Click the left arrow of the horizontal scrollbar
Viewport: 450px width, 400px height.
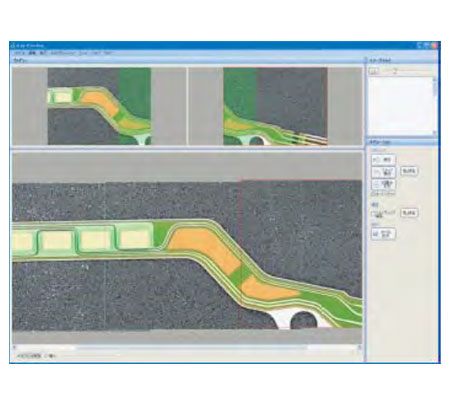coord(15,347)
